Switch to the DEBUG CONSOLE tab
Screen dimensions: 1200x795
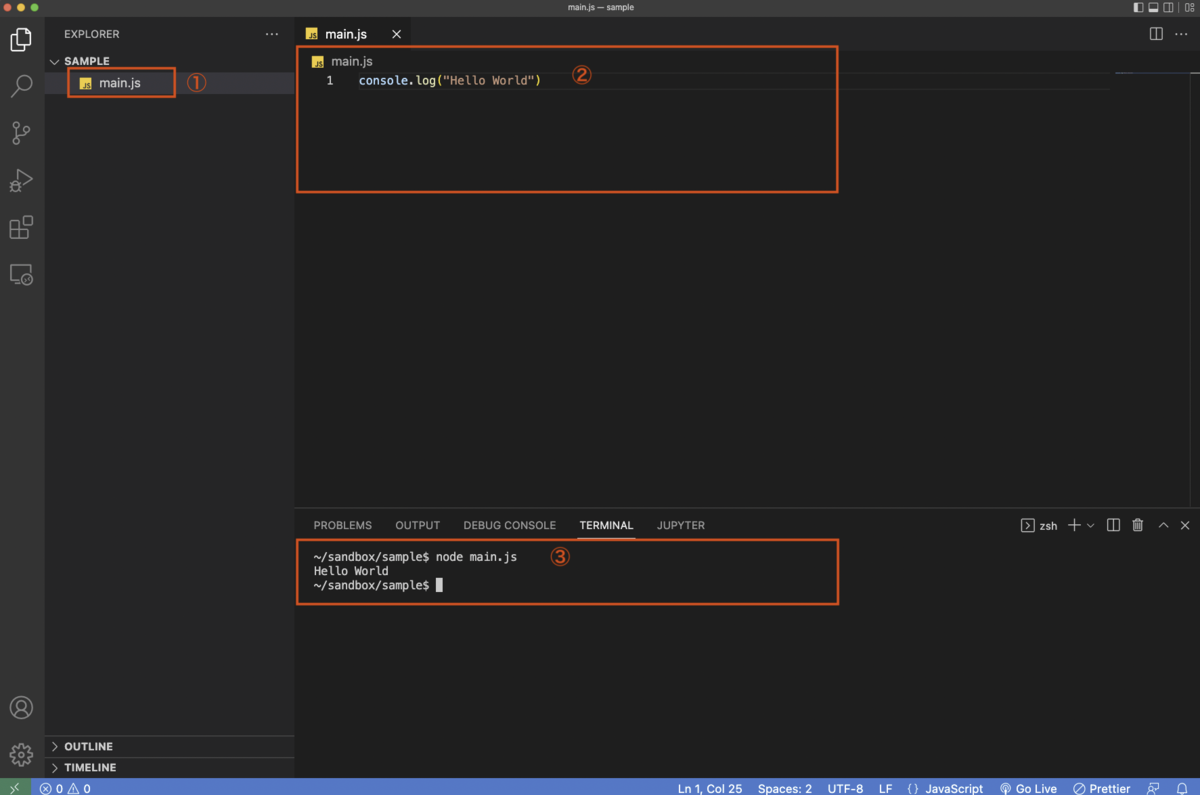[x=509, y=525]
